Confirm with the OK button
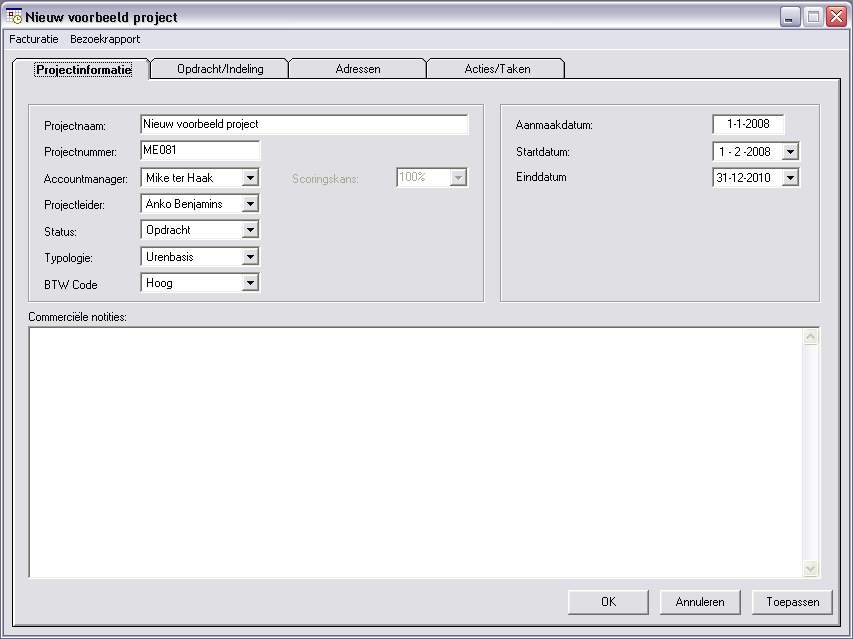The width and height of the screenshot is (853, 639). click(608, 602)
